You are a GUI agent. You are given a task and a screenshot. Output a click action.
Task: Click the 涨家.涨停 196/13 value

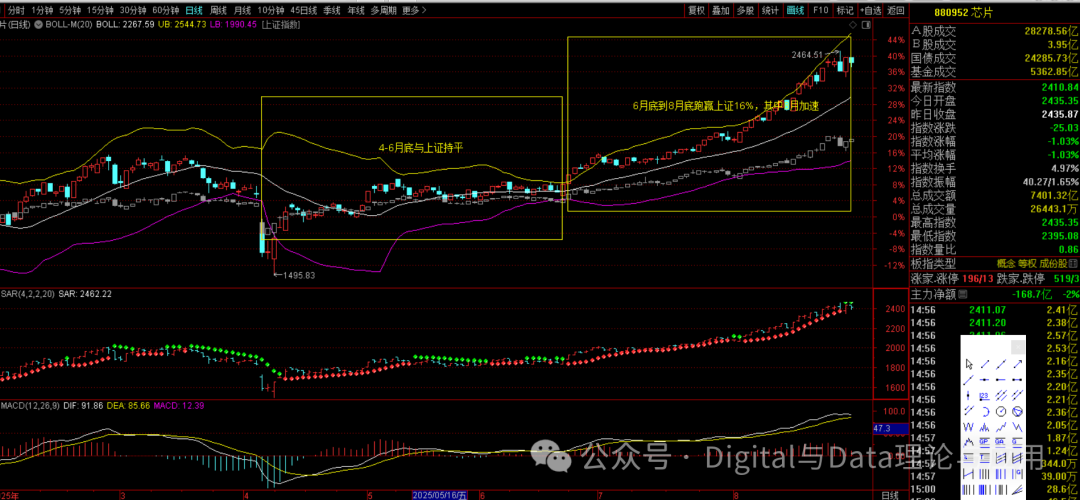(978, 278)
